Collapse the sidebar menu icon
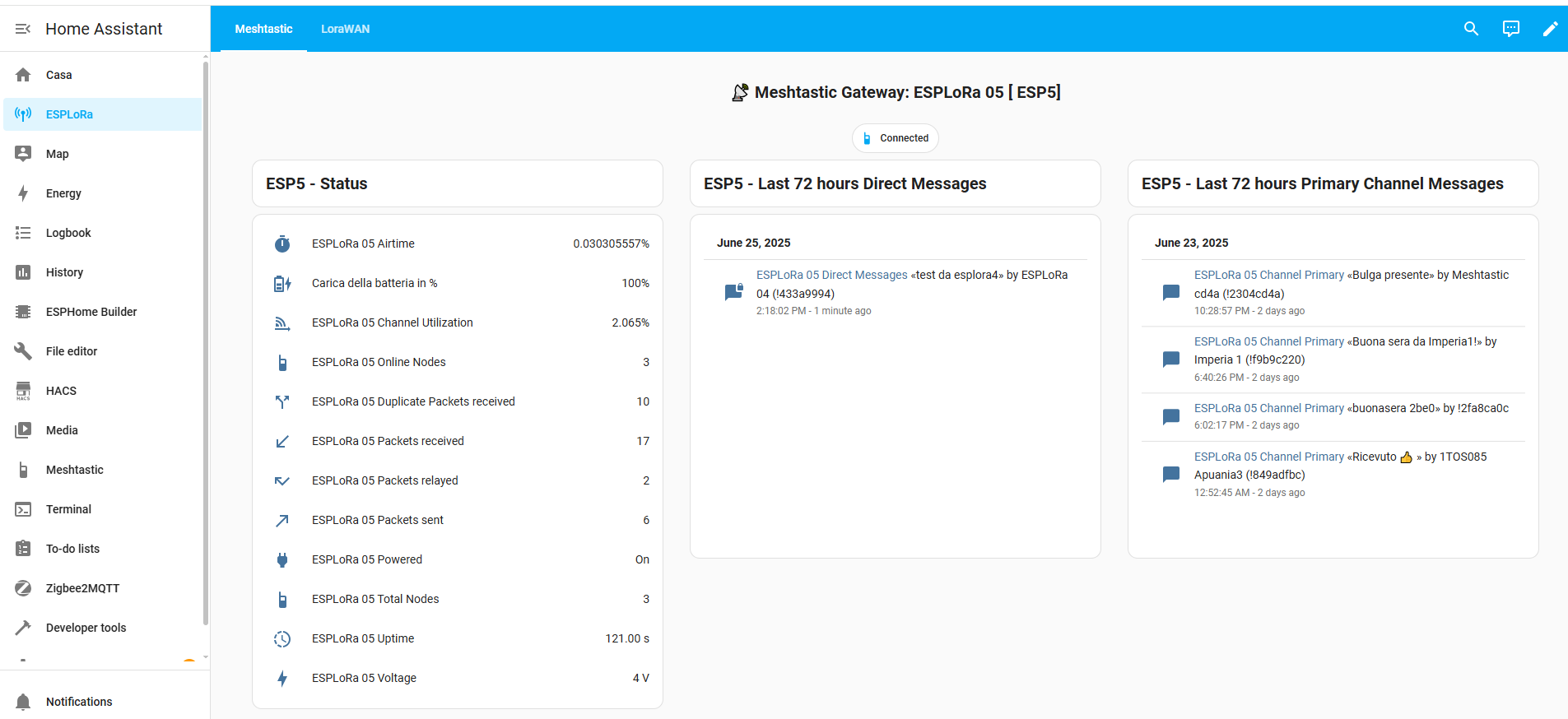The image size is (1568, 719). [23, 29]
